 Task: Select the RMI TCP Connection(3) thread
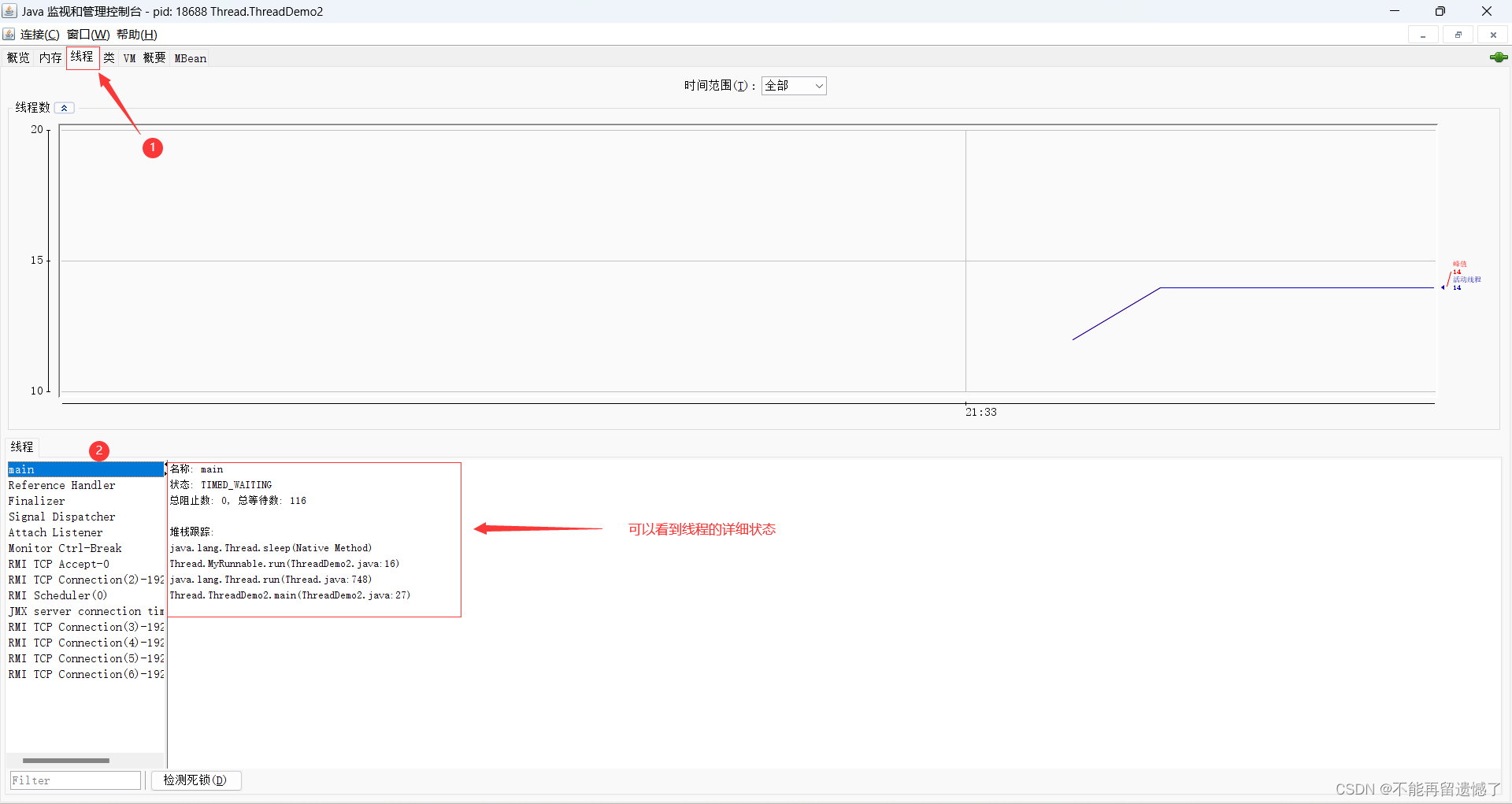coord(85,628)
